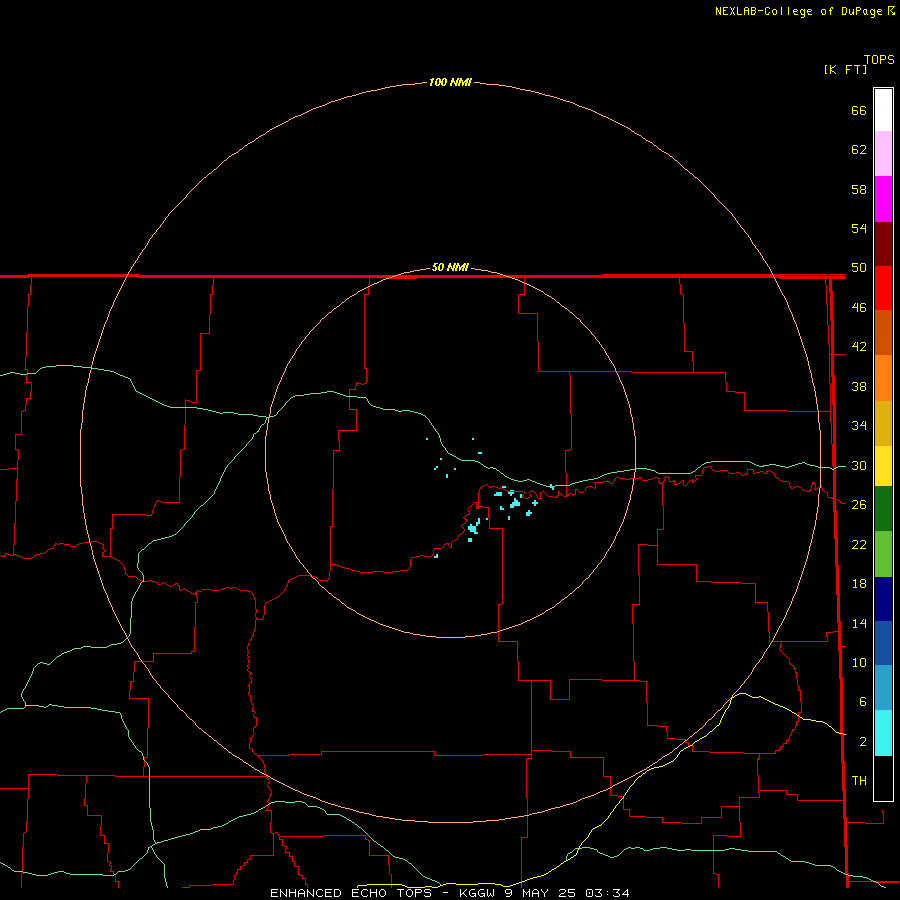This screenshot has width=900, height=900.
Task: Click the "42" legend value
Action: tap(859, 347)
